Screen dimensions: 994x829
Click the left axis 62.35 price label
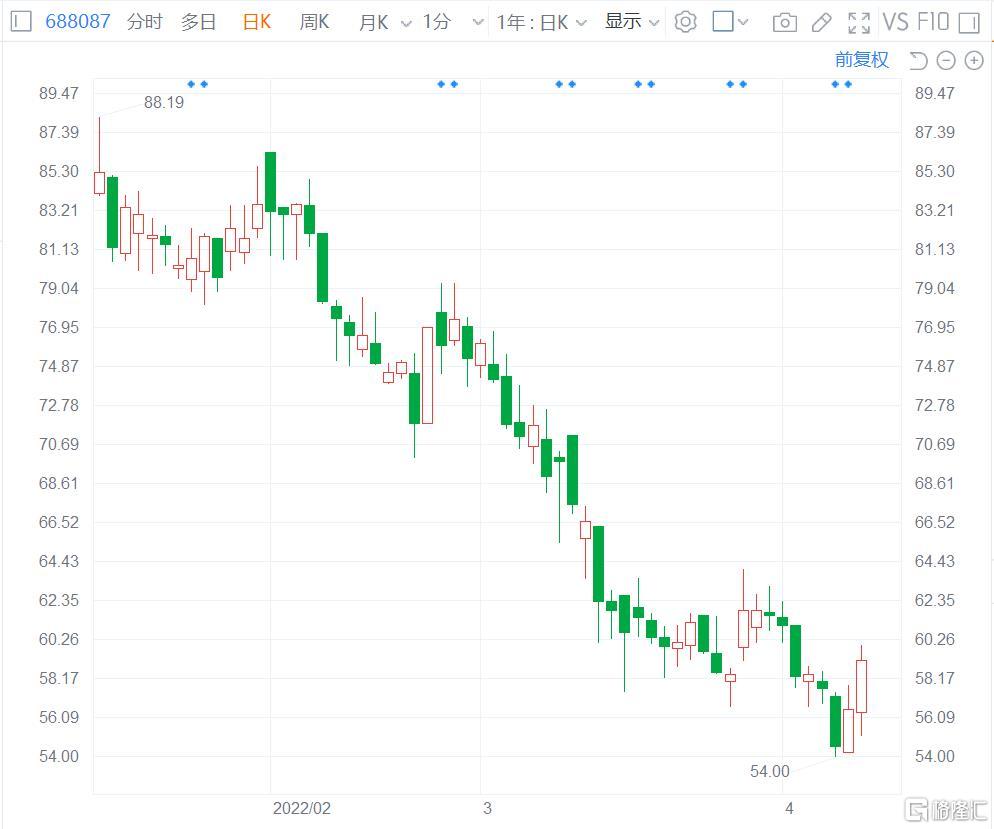tap(59, 600)
